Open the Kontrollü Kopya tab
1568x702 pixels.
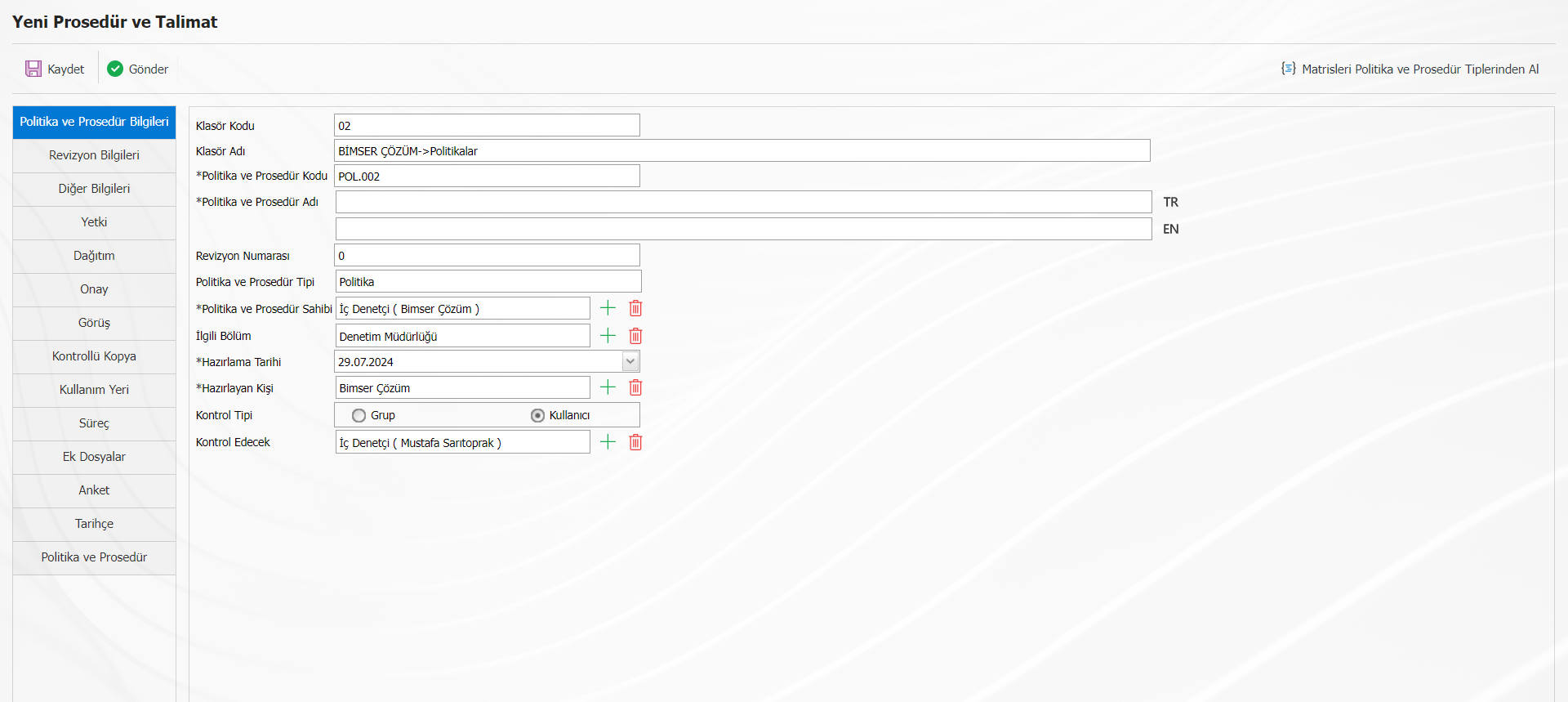[94, 356]
